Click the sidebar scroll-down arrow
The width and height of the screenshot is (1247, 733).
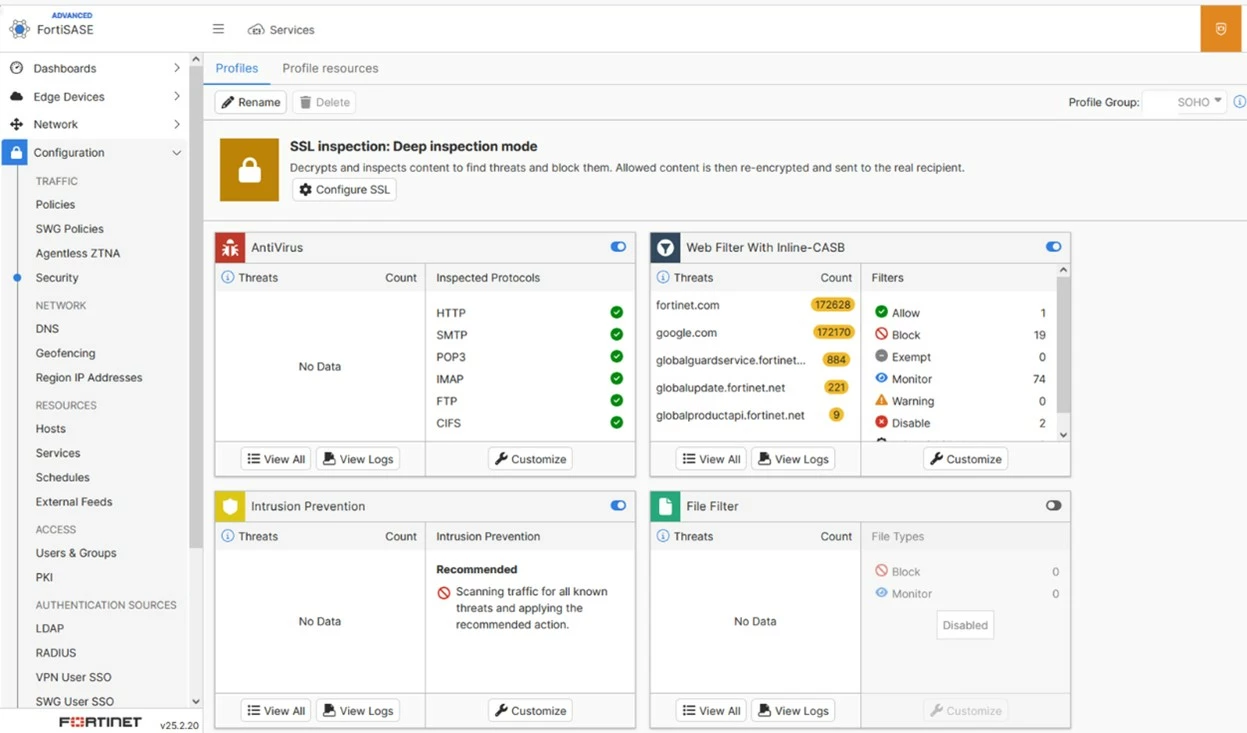point(195,702)
